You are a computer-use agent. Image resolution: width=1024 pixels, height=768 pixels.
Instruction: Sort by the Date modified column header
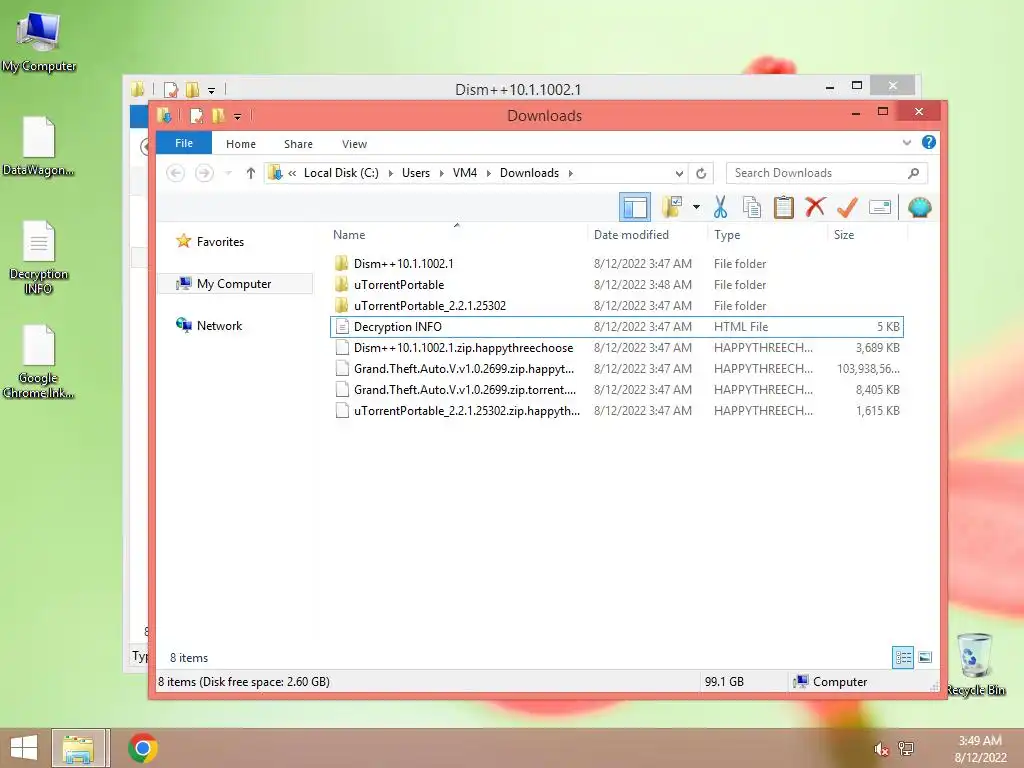tap(631, 234)
